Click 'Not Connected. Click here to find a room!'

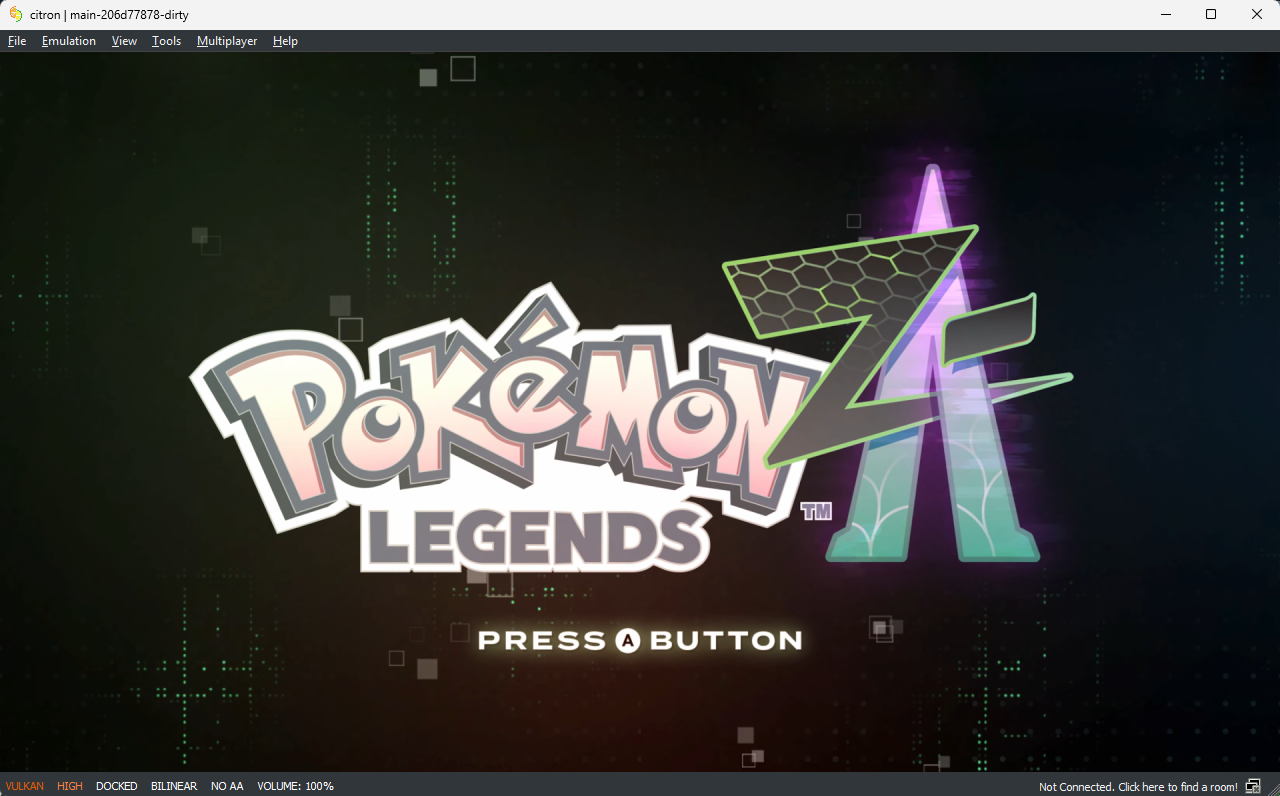coord(1138,787)
